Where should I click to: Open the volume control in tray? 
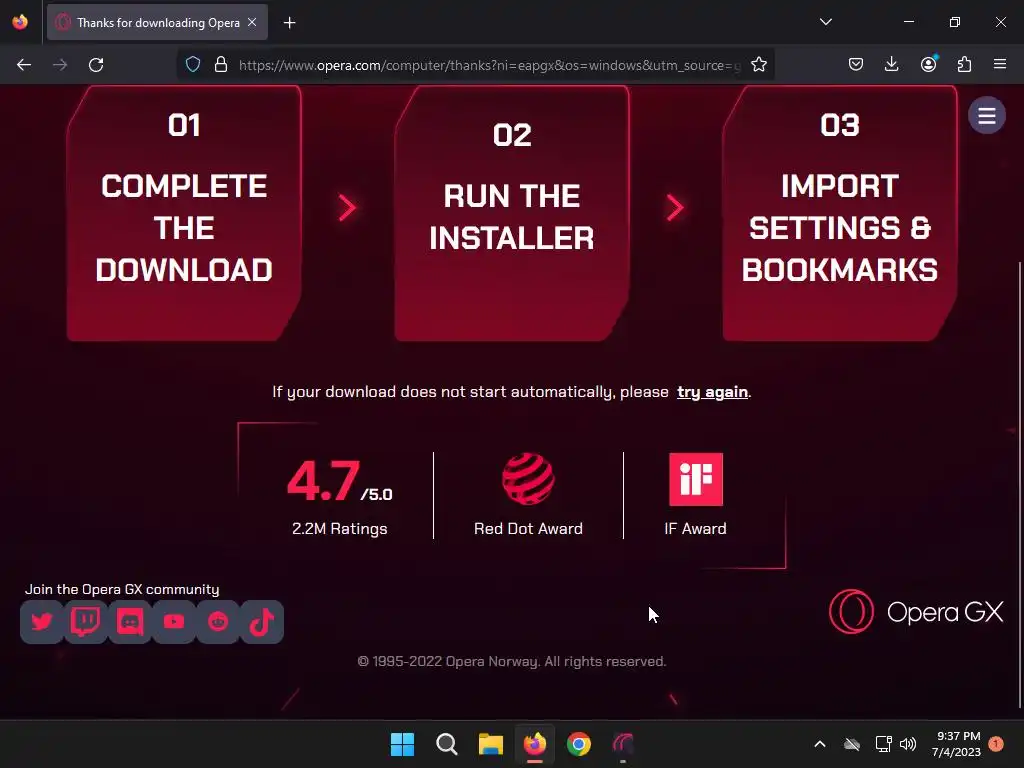(x=908, y=744)
